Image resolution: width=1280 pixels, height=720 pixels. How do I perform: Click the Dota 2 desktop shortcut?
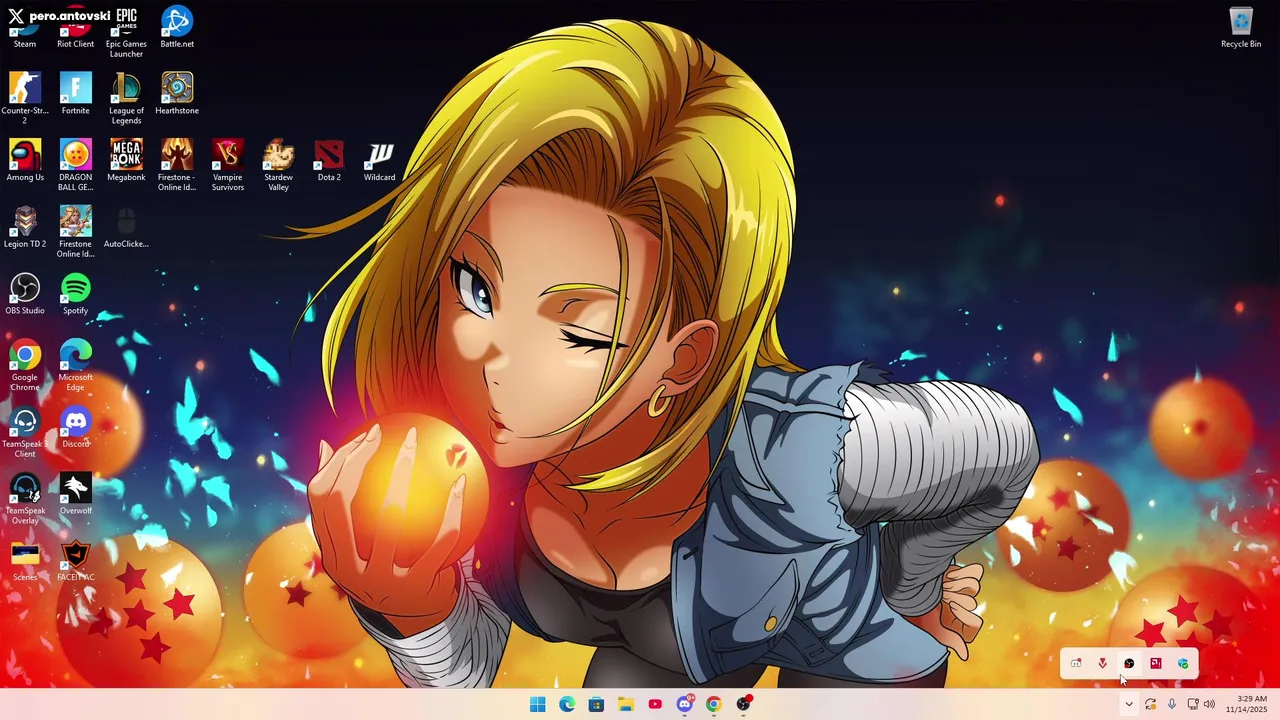coord(329,160)
